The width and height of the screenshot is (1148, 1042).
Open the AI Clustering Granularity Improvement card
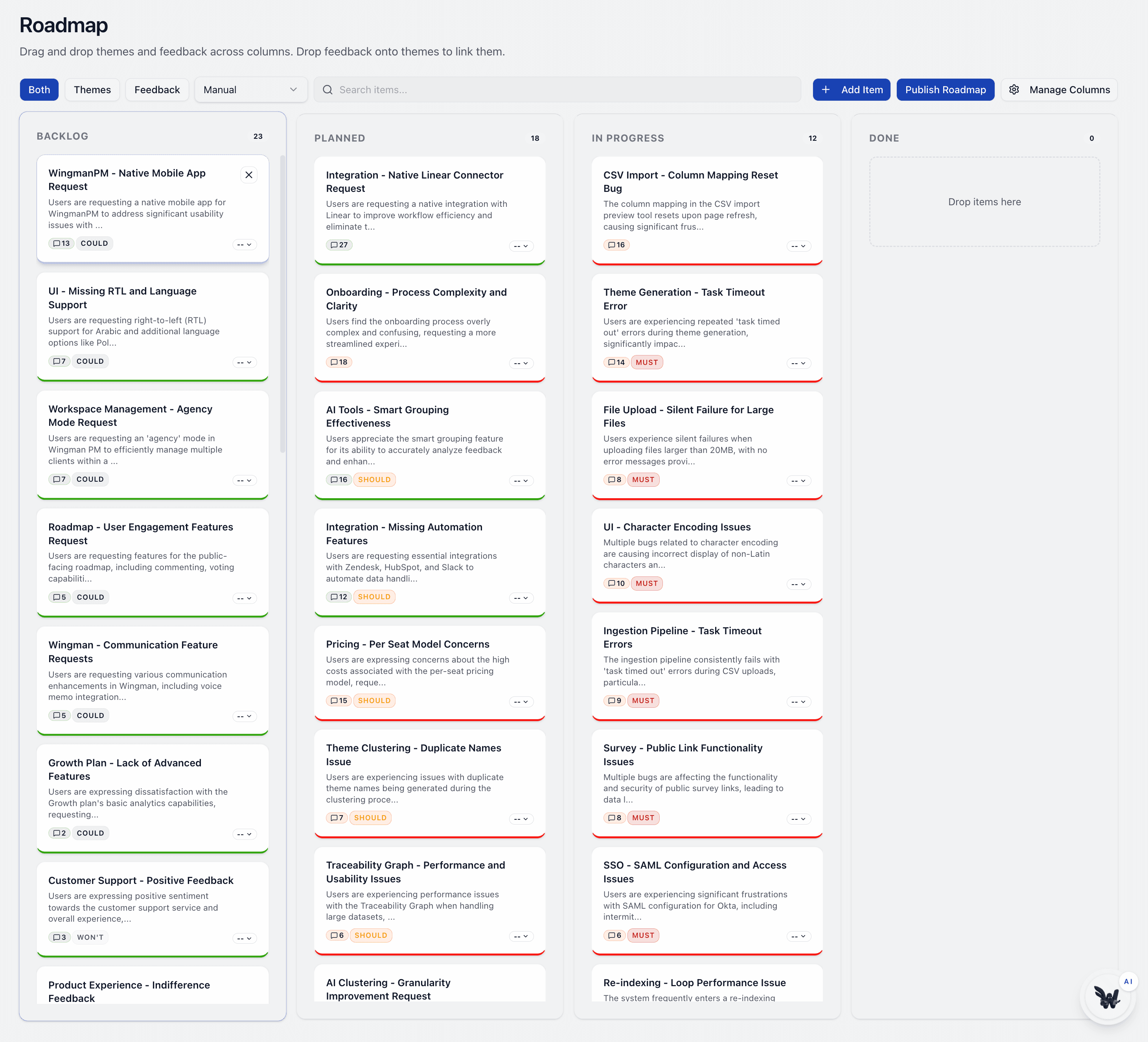[430, 983]
